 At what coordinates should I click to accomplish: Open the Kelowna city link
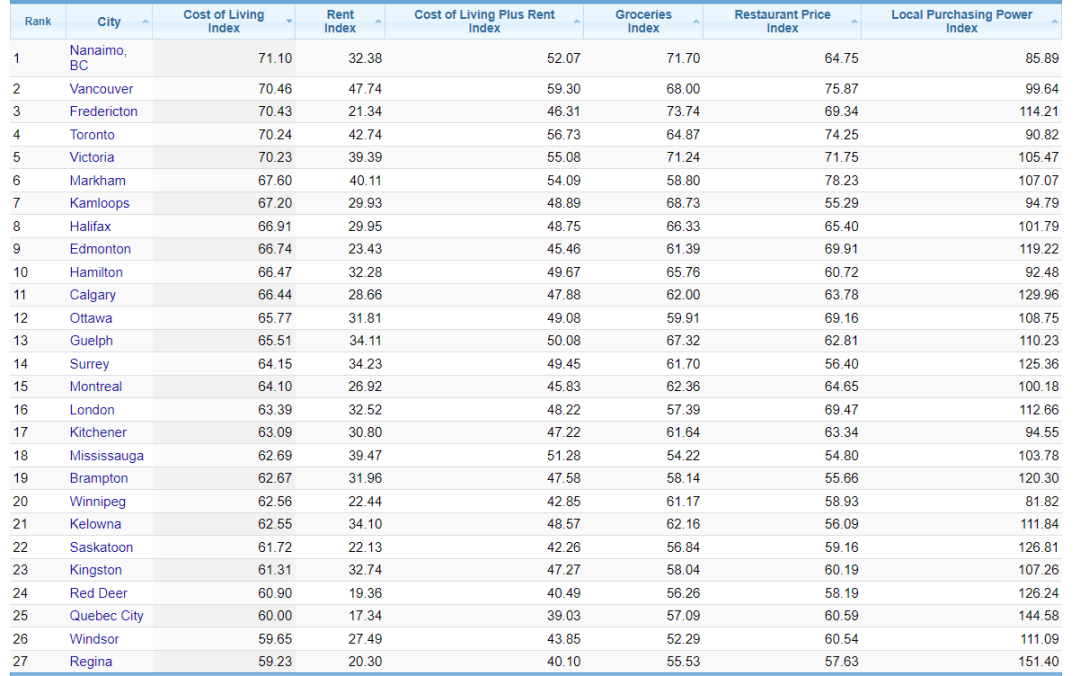click(95, 524)
